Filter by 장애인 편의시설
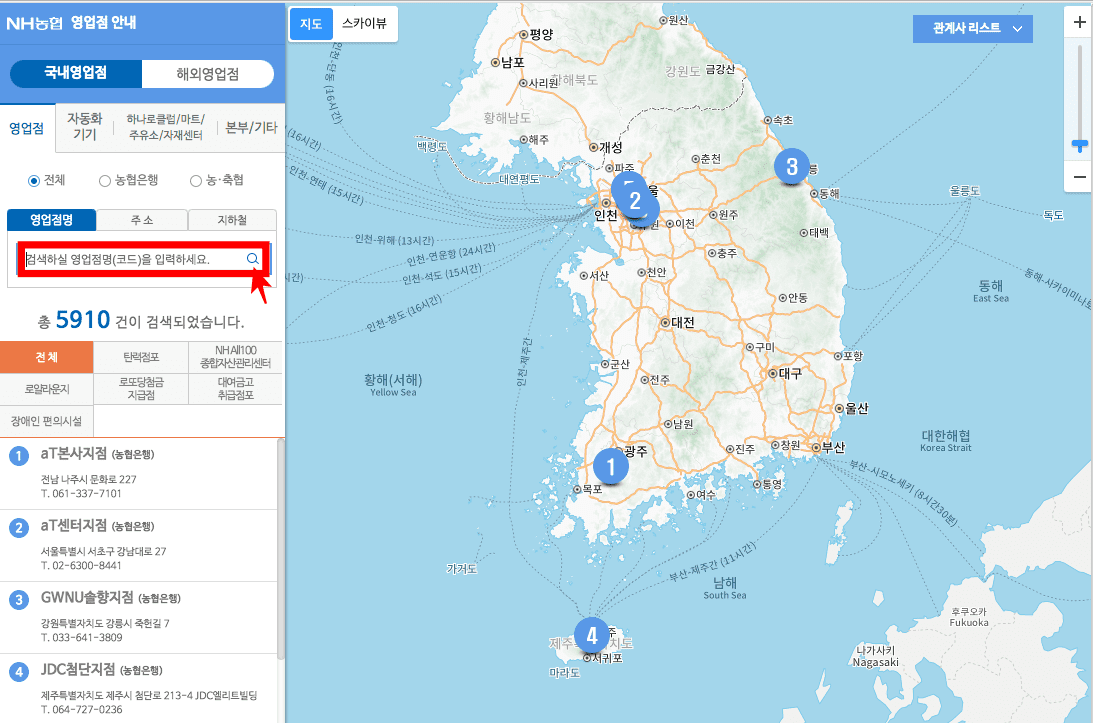The image size is (1093, 723). coord(47,421)
